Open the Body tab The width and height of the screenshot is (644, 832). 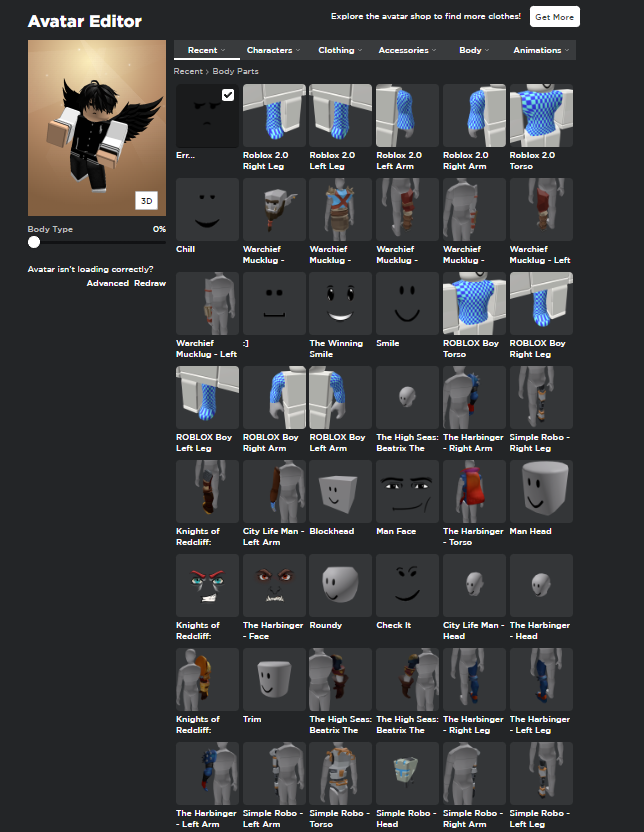click(474, 50)
